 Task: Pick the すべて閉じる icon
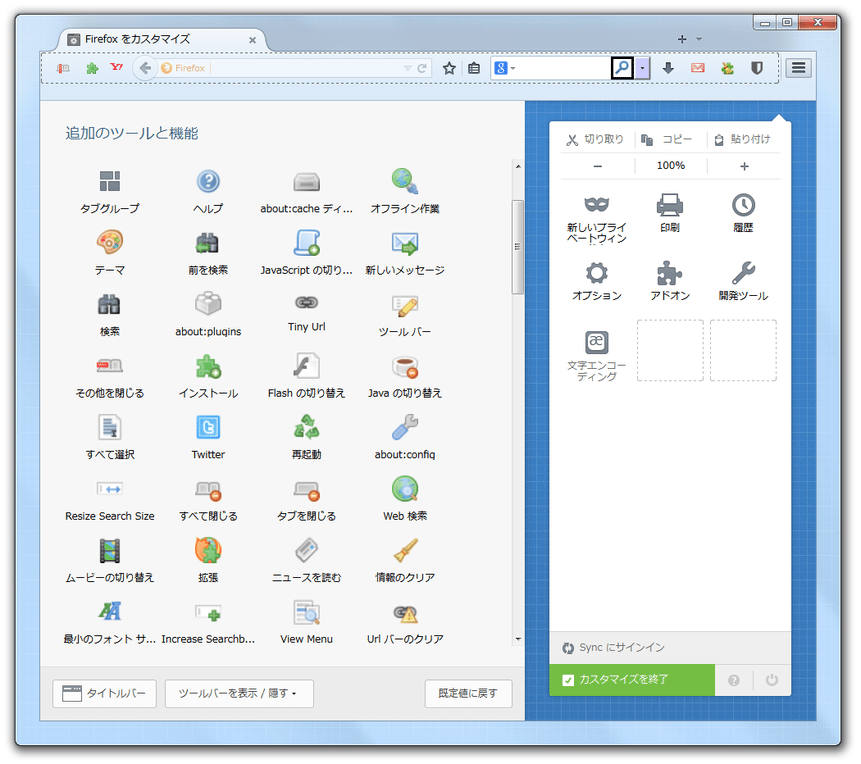coord(208,491)
